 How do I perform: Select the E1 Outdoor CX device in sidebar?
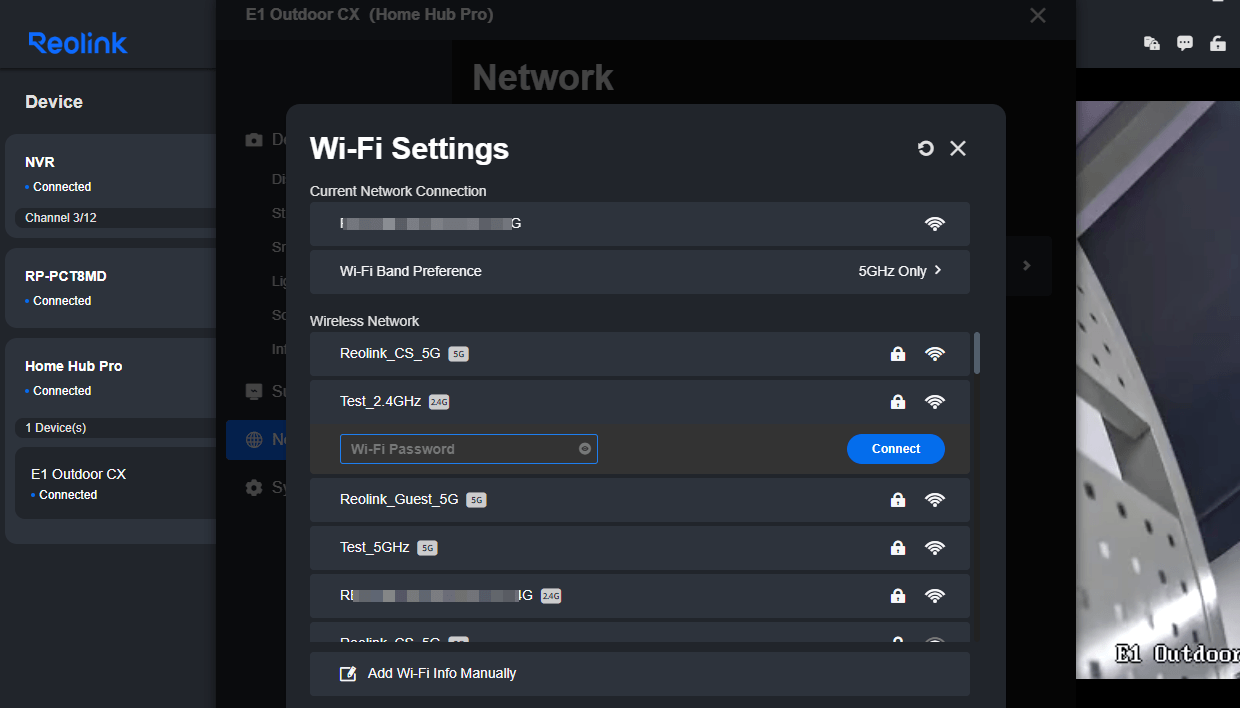110,483
